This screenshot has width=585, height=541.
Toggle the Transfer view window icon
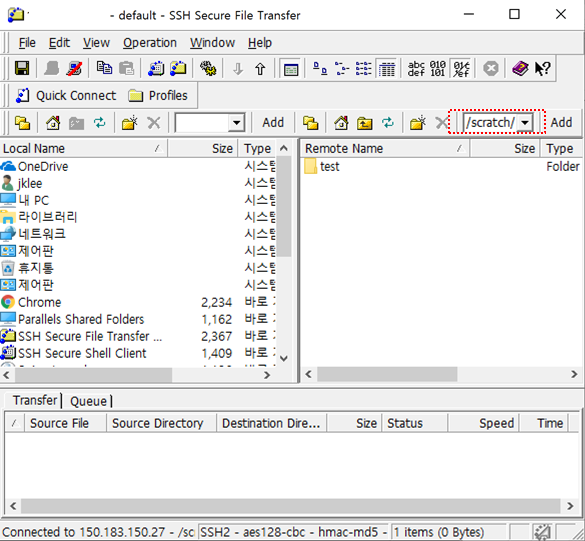[291, 69]
